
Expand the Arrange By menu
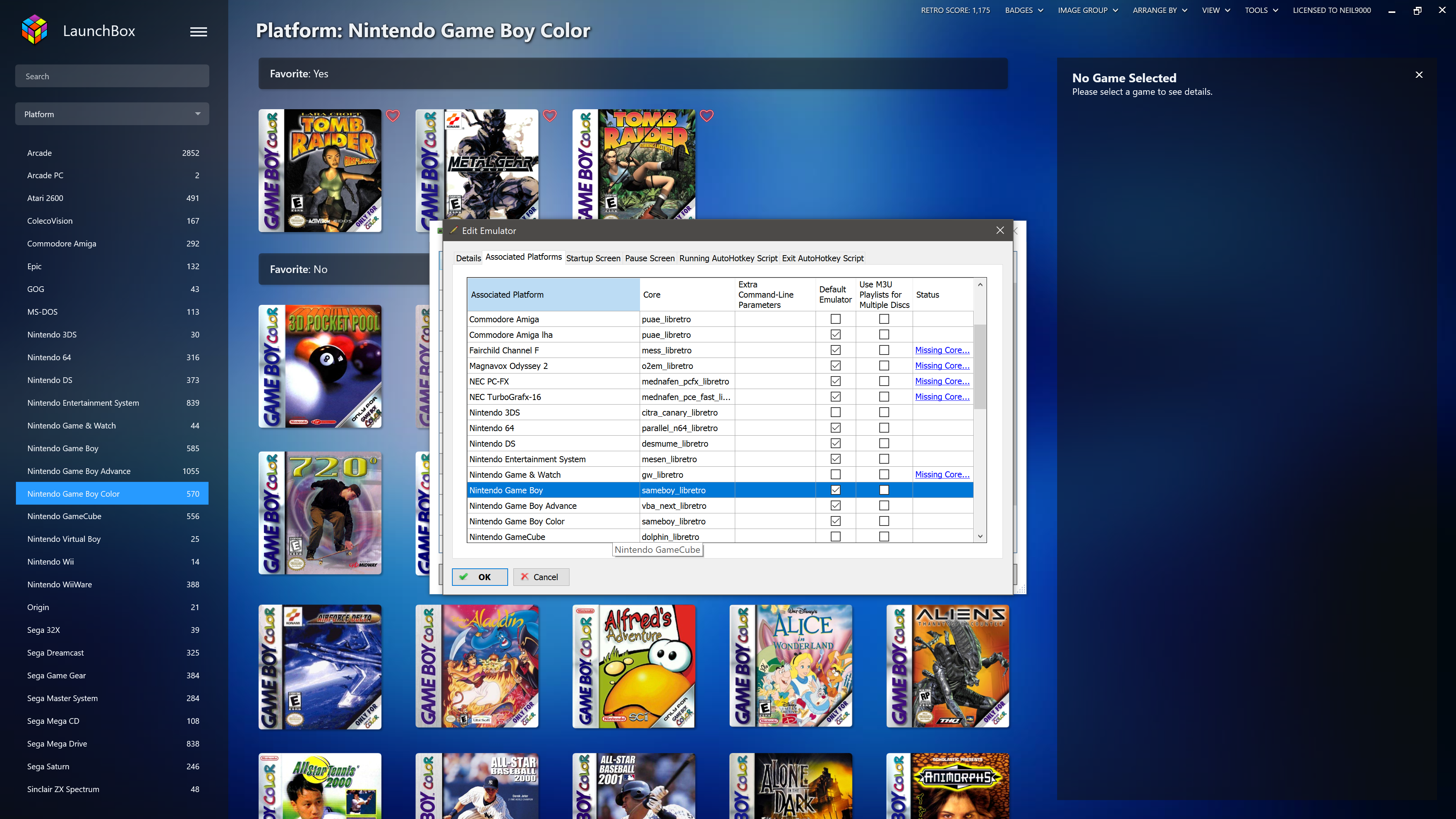1159,10
